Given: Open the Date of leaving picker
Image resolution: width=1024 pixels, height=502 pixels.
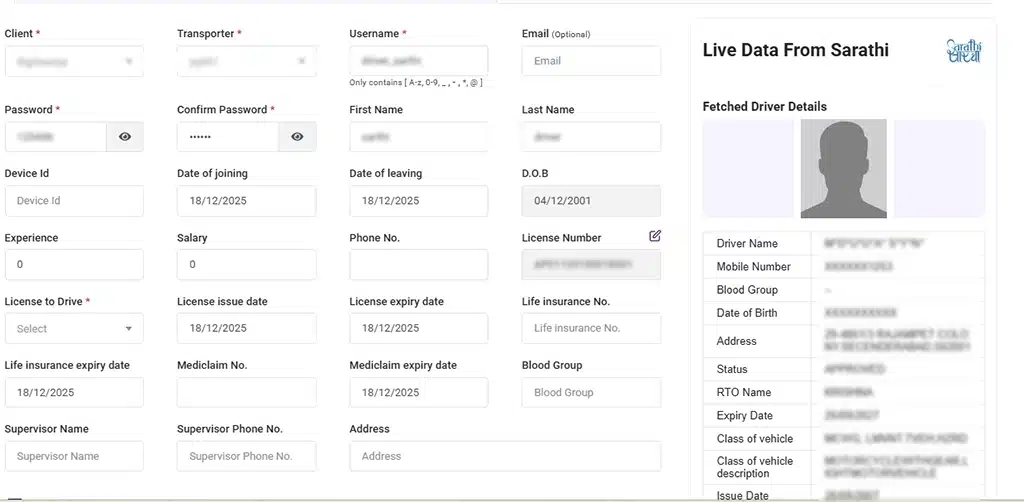Looking at the screenshot, I should (419, 201).
